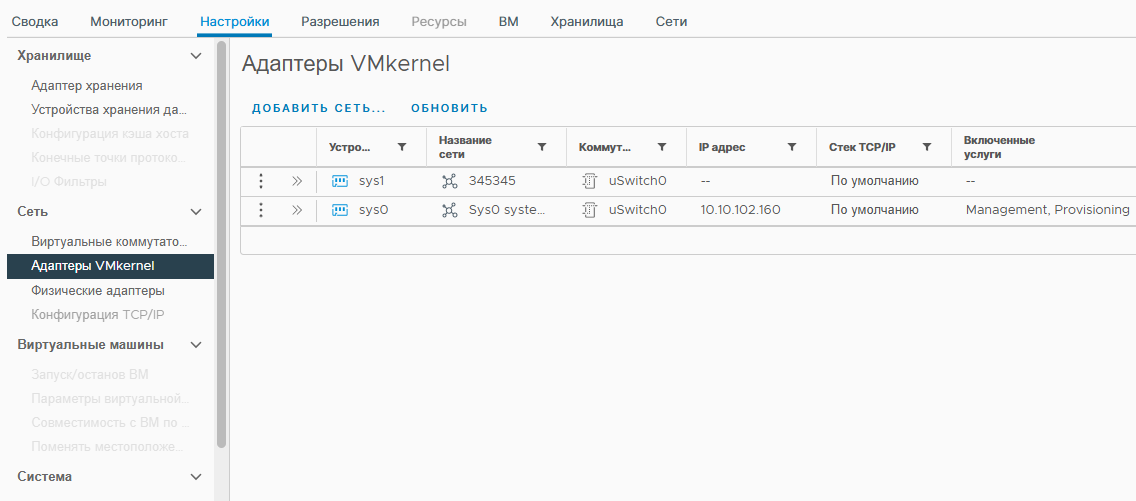Screen dimensions: 1136x501
Task: Sort by the Включенные услуги column header
Action: tap(999, 147)
